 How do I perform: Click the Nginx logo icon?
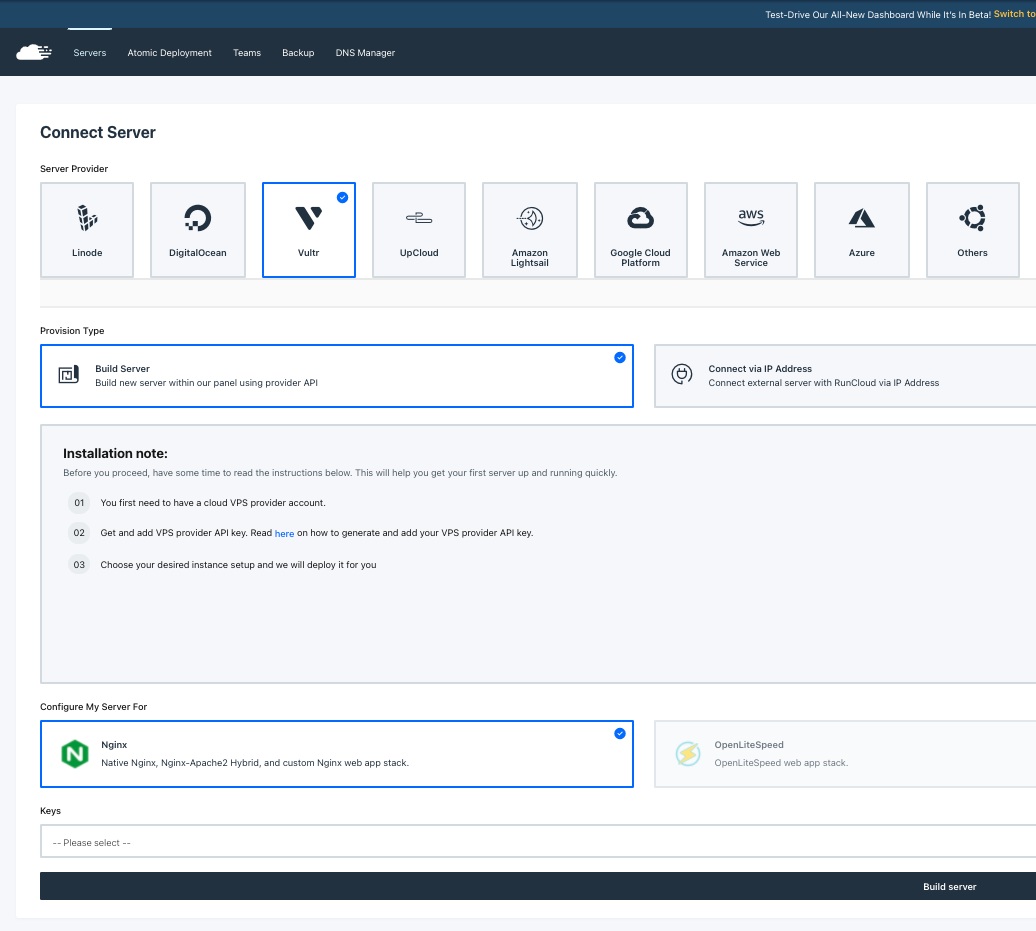73,753
